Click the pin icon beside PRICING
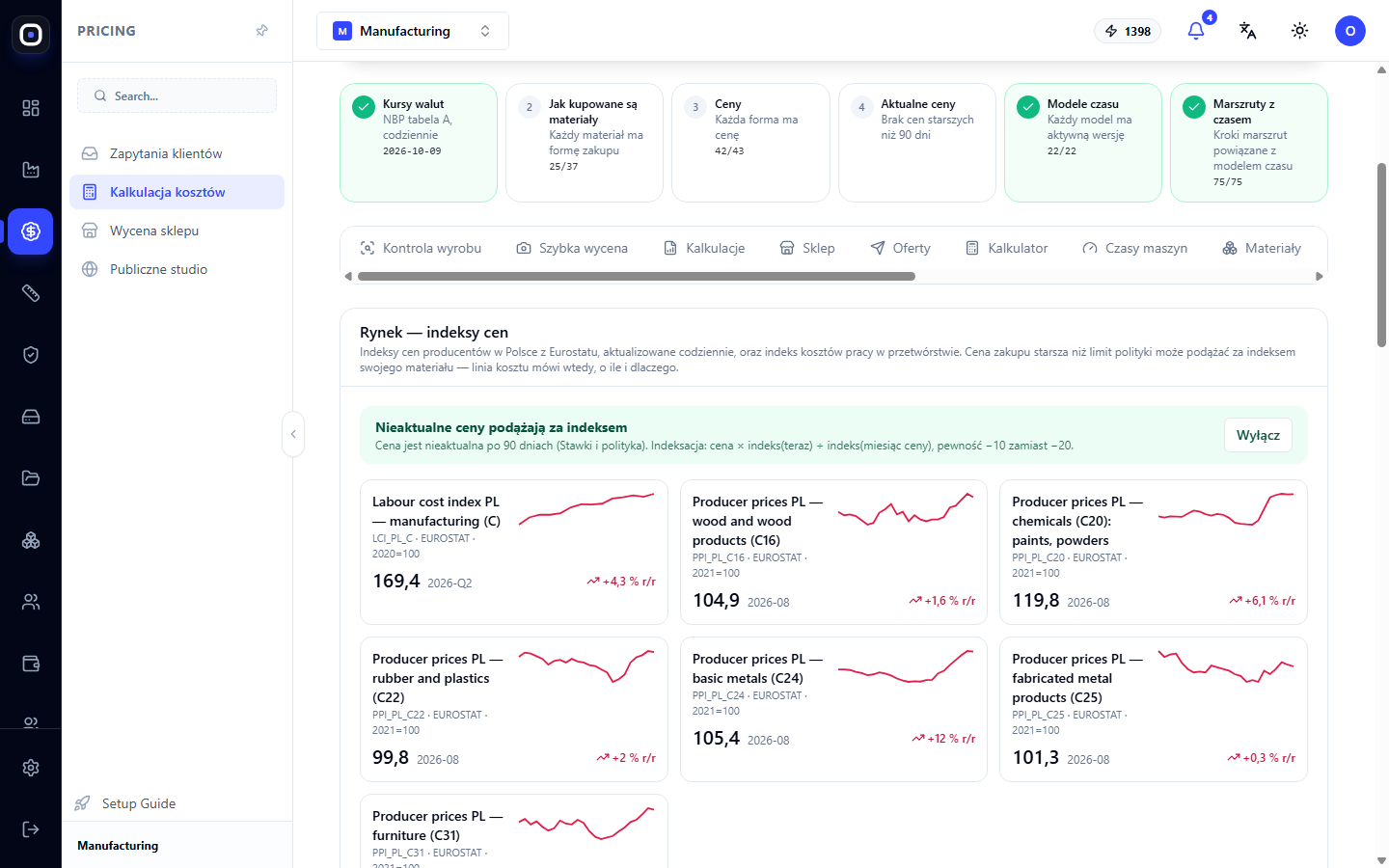Image resolution: width=1389 pixels, height=868 pixels. pyautogui.click(x=262, y=31)
